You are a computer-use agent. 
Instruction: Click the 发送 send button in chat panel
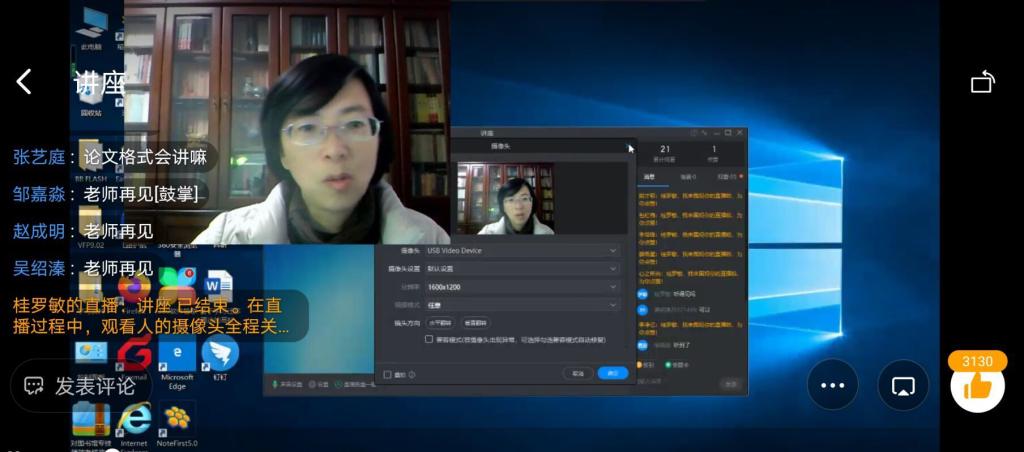click(732, 384)
